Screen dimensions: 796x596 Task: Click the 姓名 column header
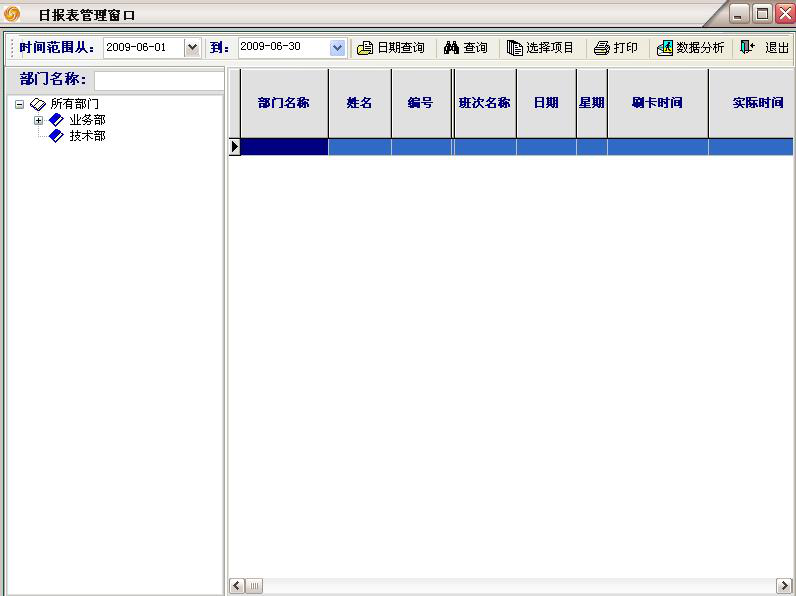coord(359,103)
